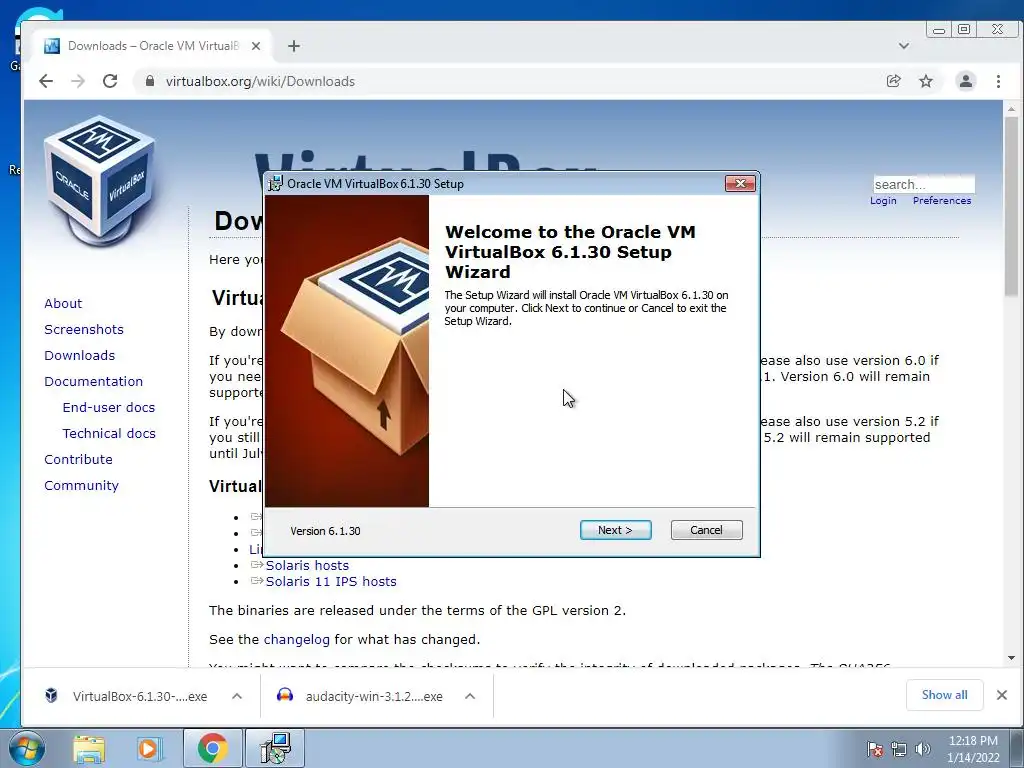The width and height of the screenshot is (1024, 768).
Task: Open downloaded audacity-win-3.1.2 exe item
Action: [x=360, y=696]
